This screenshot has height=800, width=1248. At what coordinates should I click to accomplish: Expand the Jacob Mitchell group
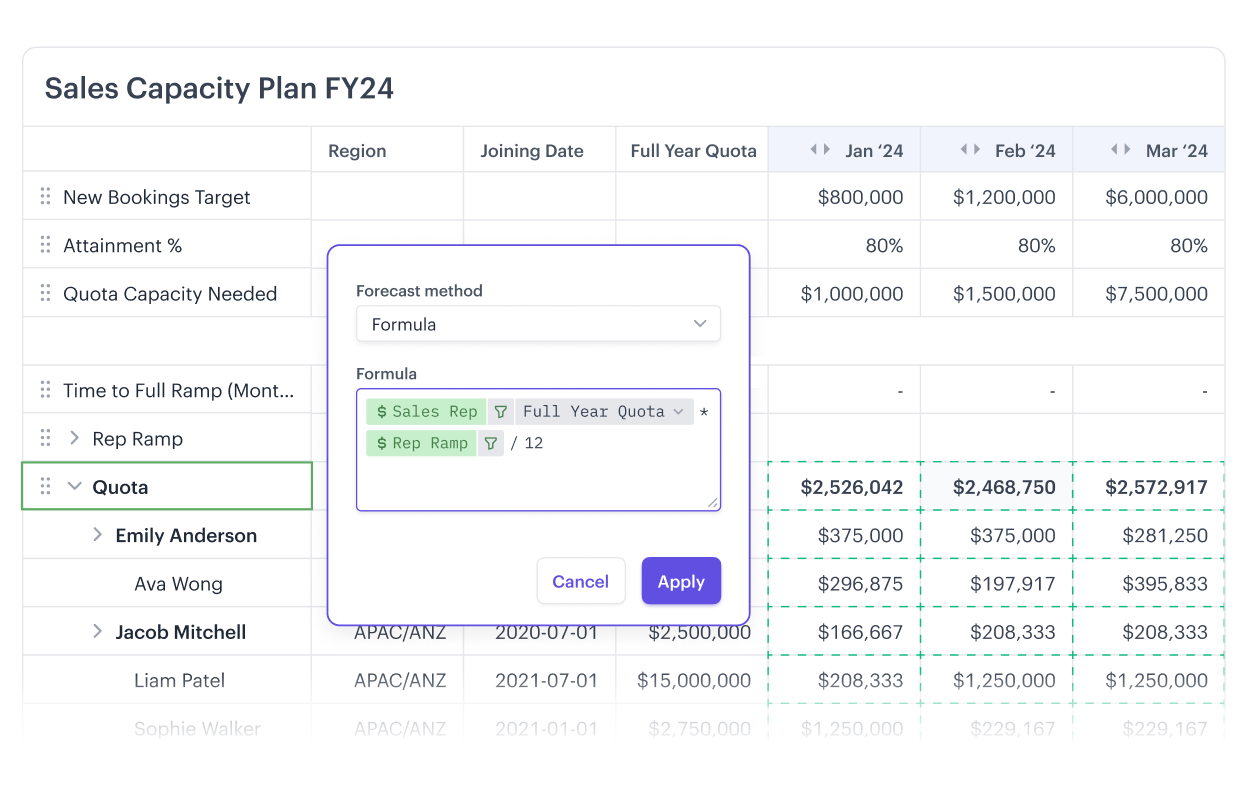97,631
